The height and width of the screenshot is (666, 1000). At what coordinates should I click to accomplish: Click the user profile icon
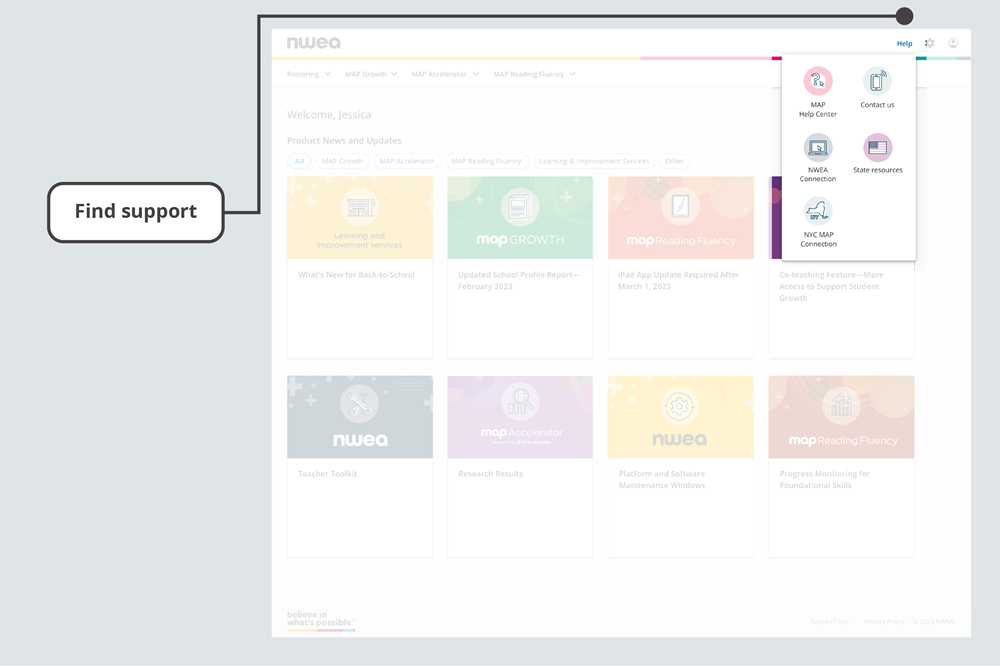pyautogui.click(x=953, y=43)
